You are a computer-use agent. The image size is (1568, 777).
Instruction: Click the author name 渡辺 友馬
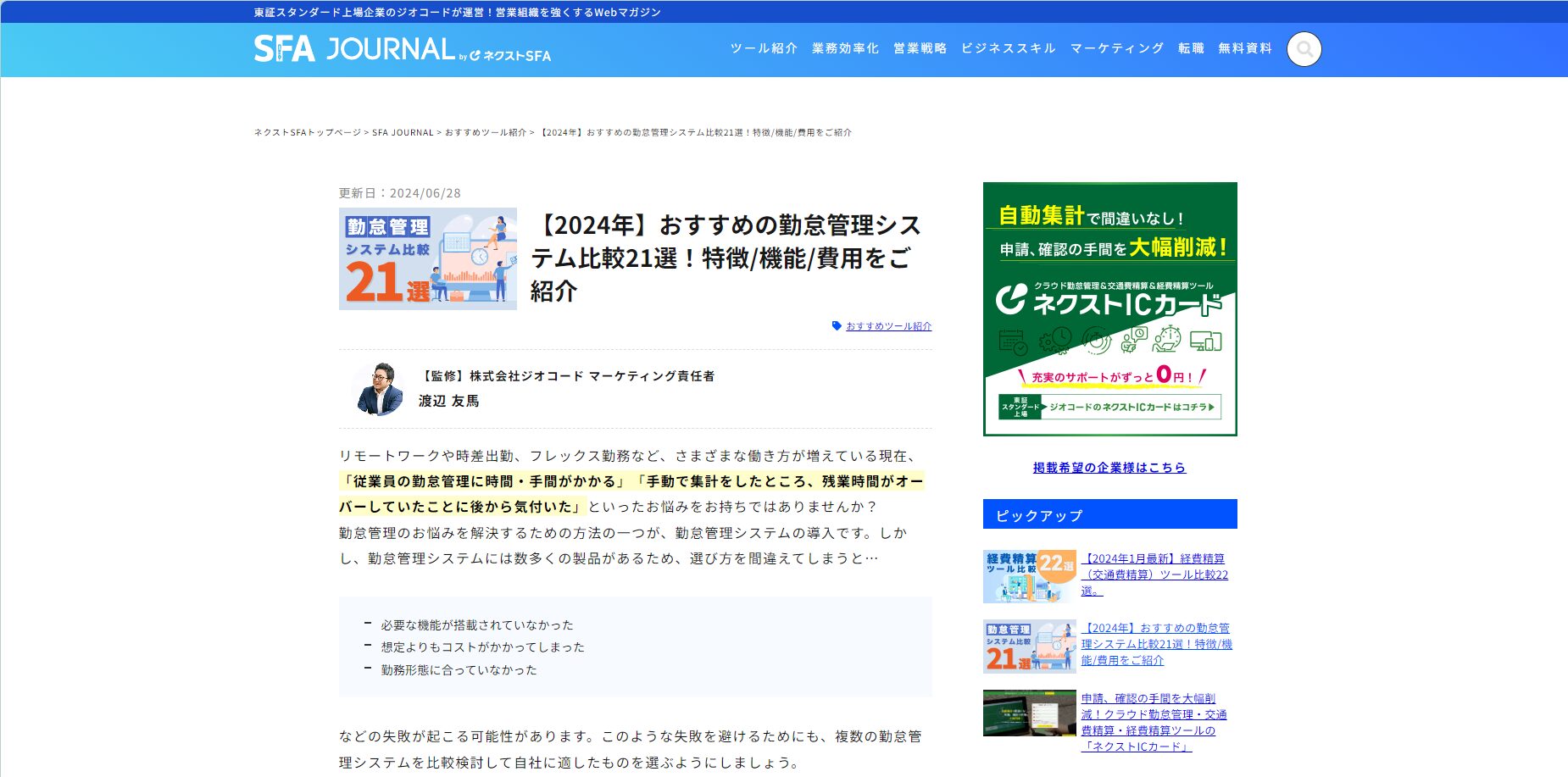tap(448, 401)
